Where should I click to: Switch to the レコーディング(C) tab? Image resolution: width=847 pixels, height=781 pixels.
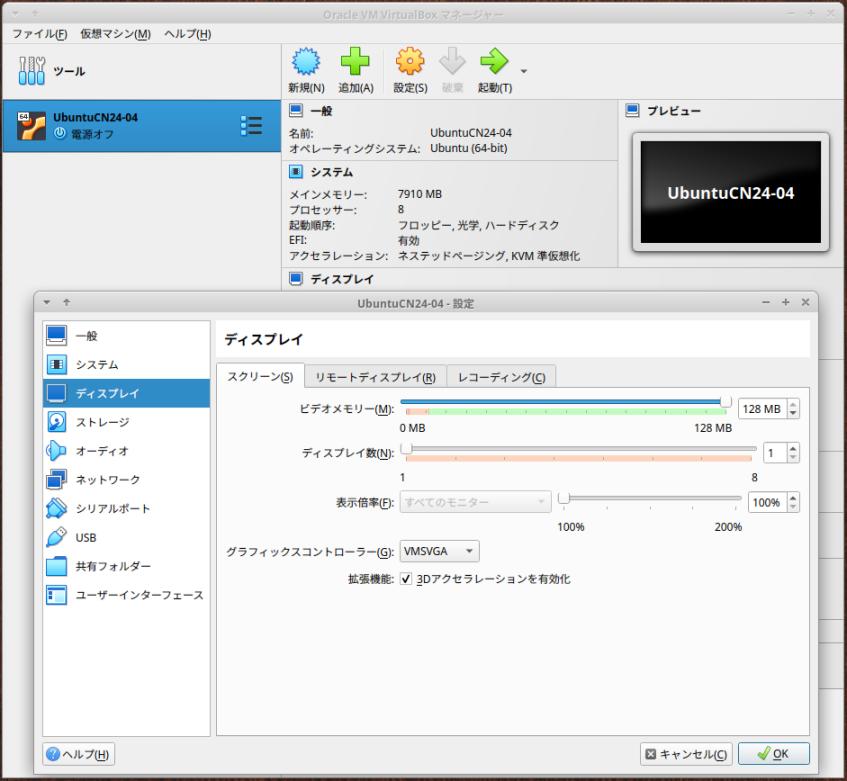(501, 377)
